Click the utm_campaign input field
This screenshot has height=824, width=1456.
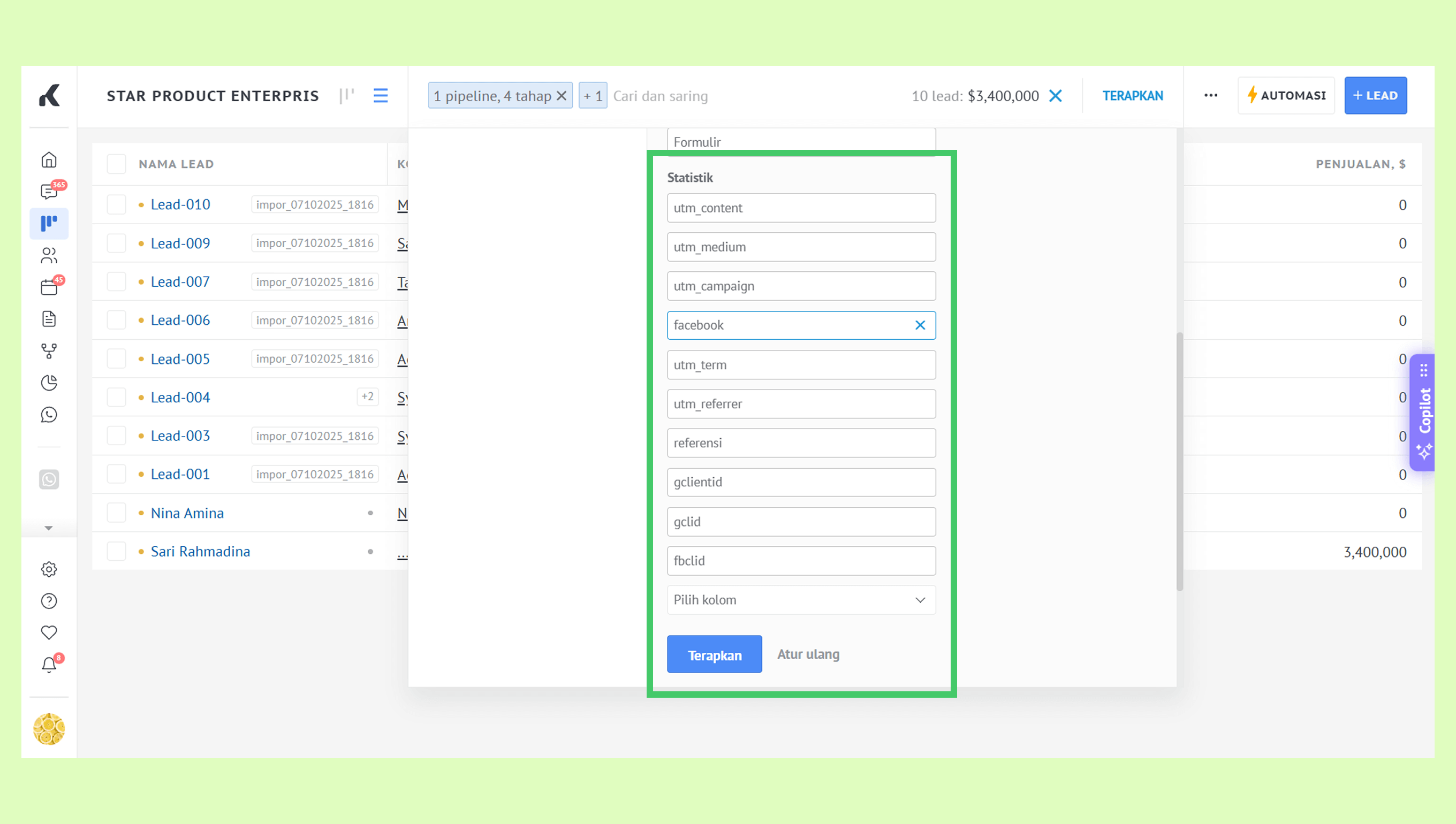pyautogui.click(x=801, y=286)
